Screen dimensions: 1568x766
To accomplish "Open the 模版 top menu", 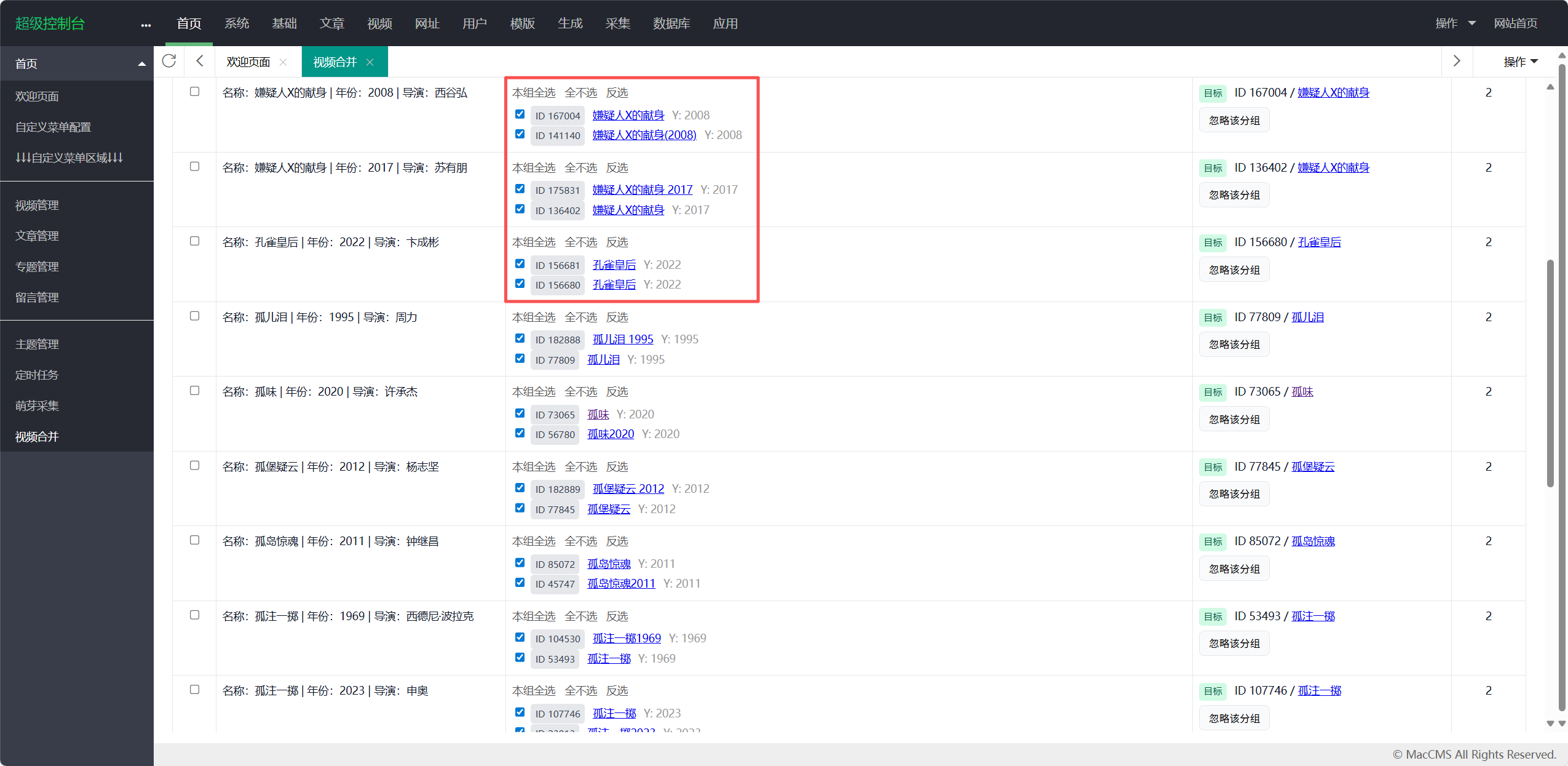I will click(522, 23).
